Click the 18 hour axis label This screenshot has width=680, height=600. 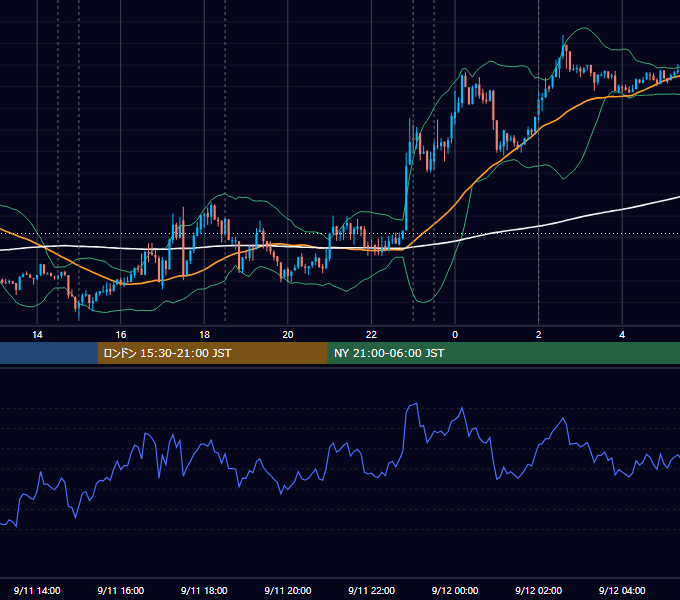[x=204, y=335]
